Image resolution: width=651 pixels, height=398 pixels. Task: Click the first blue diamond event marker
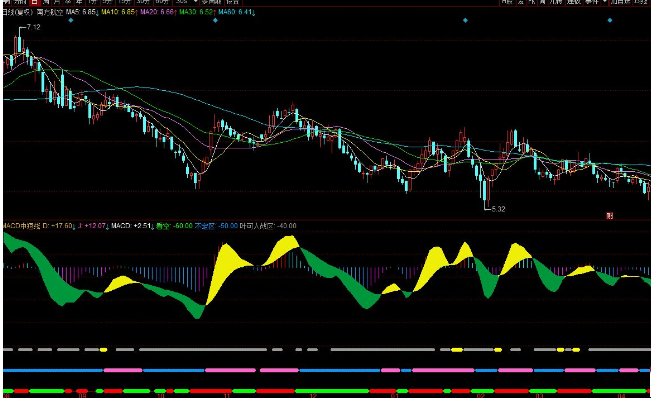point(71,20)
